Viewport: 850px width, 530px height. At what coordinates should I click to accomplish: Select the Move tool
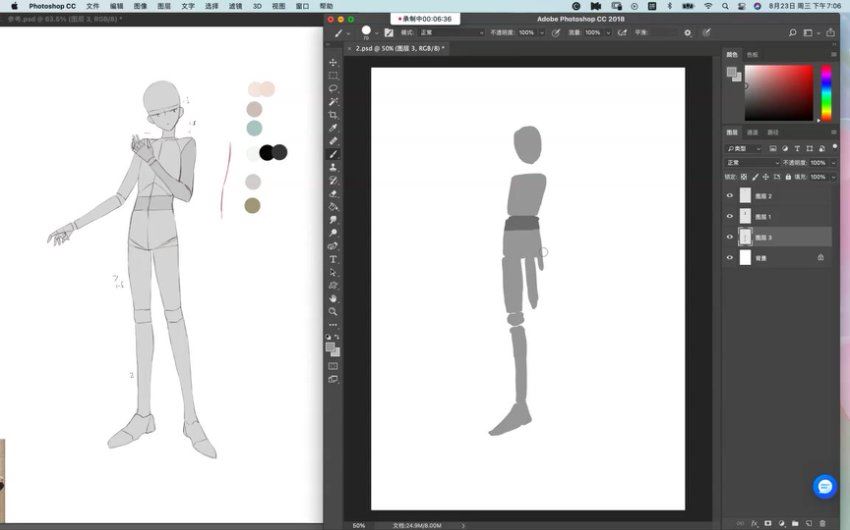333,62
